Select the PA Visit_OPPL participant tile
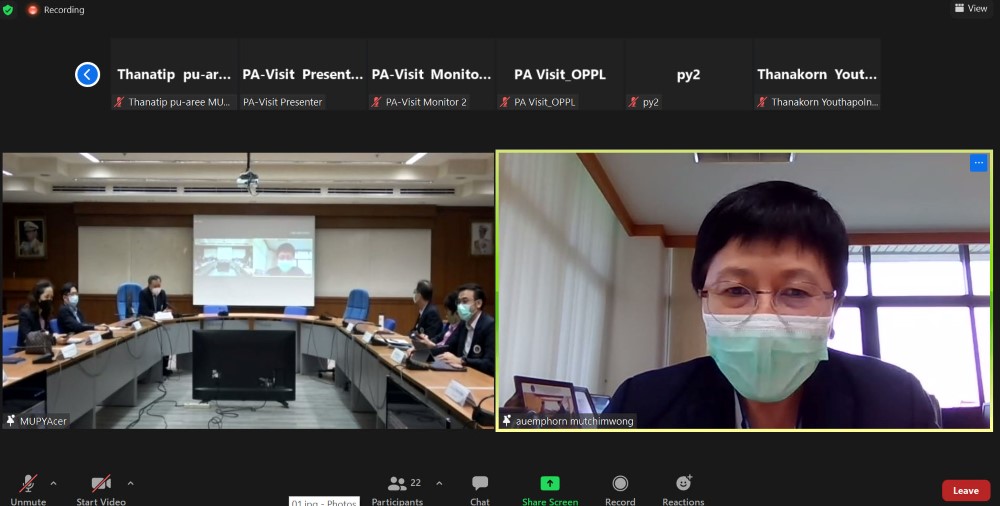This screenshot has width=1000, height=506. click(x=560, y=74)
